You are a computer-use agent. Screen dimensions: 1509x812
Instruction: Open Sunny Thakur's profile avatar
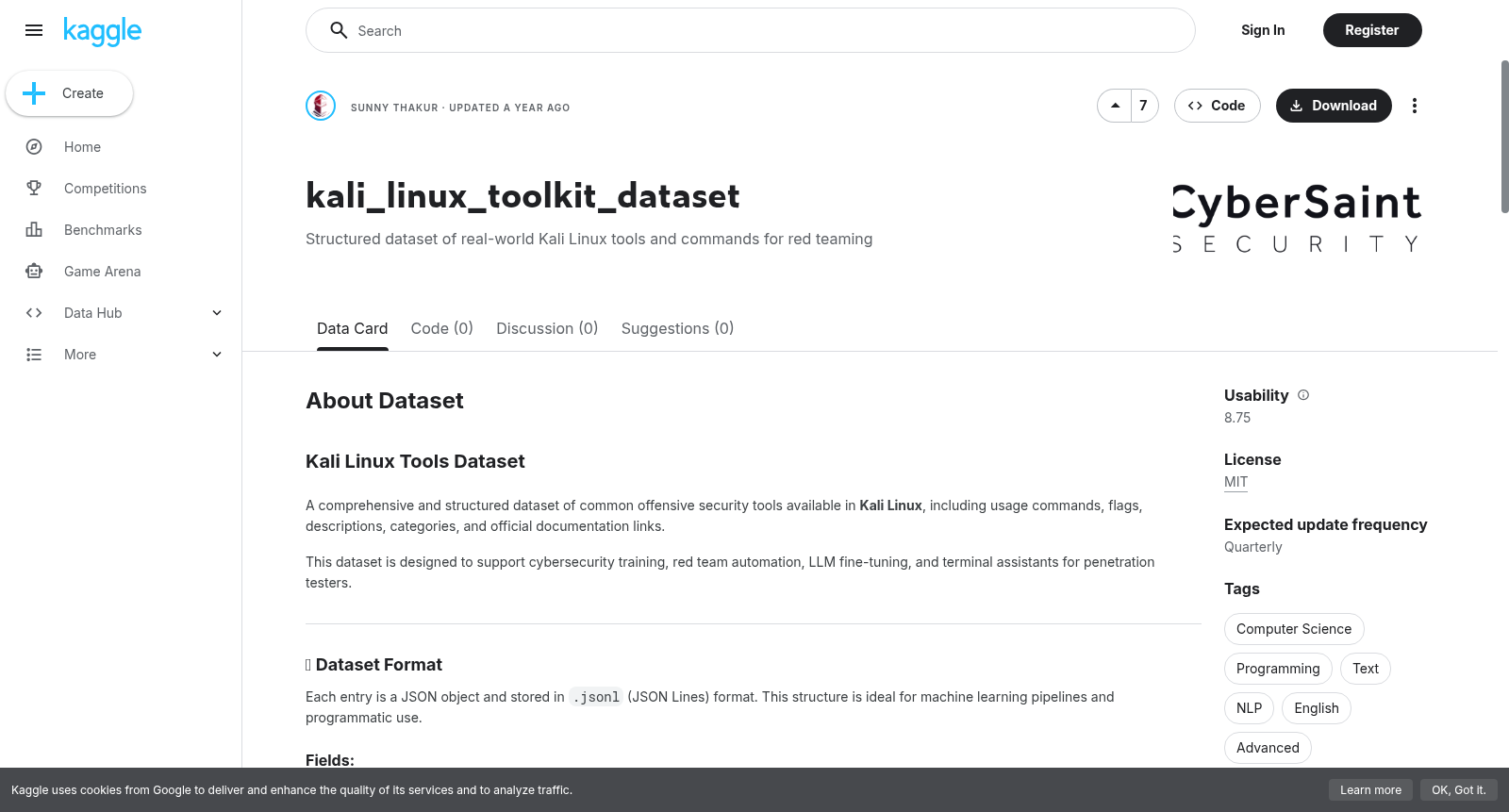(x=321, y=106)
